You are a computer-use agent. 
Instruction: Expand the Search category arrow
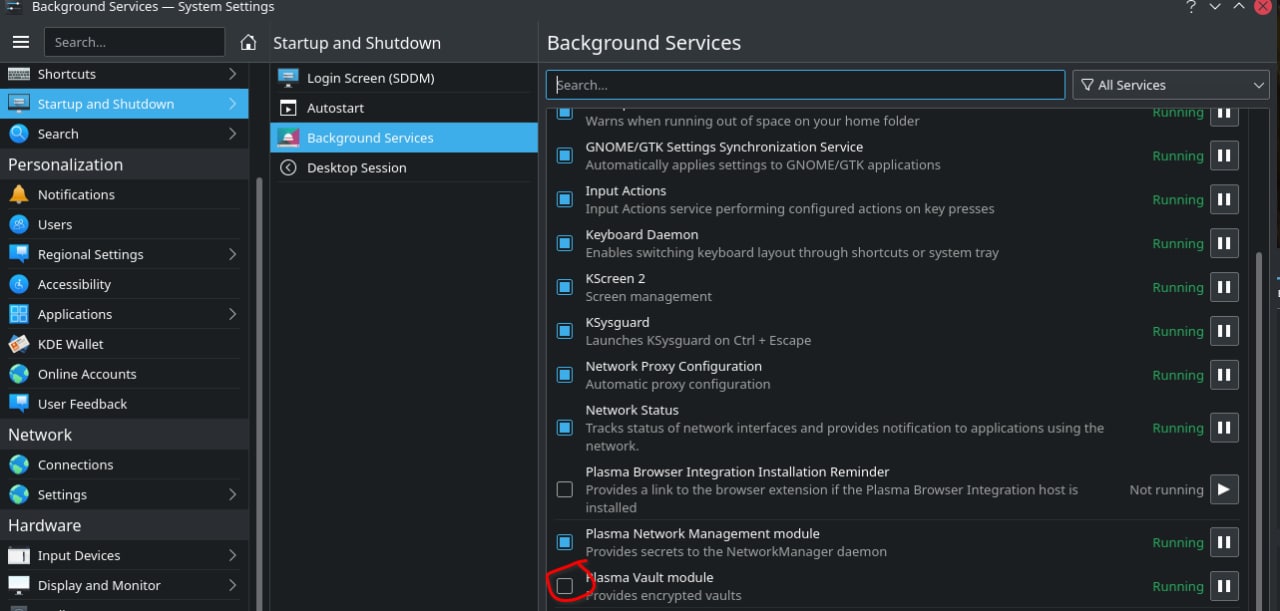(x=232, y=134)
